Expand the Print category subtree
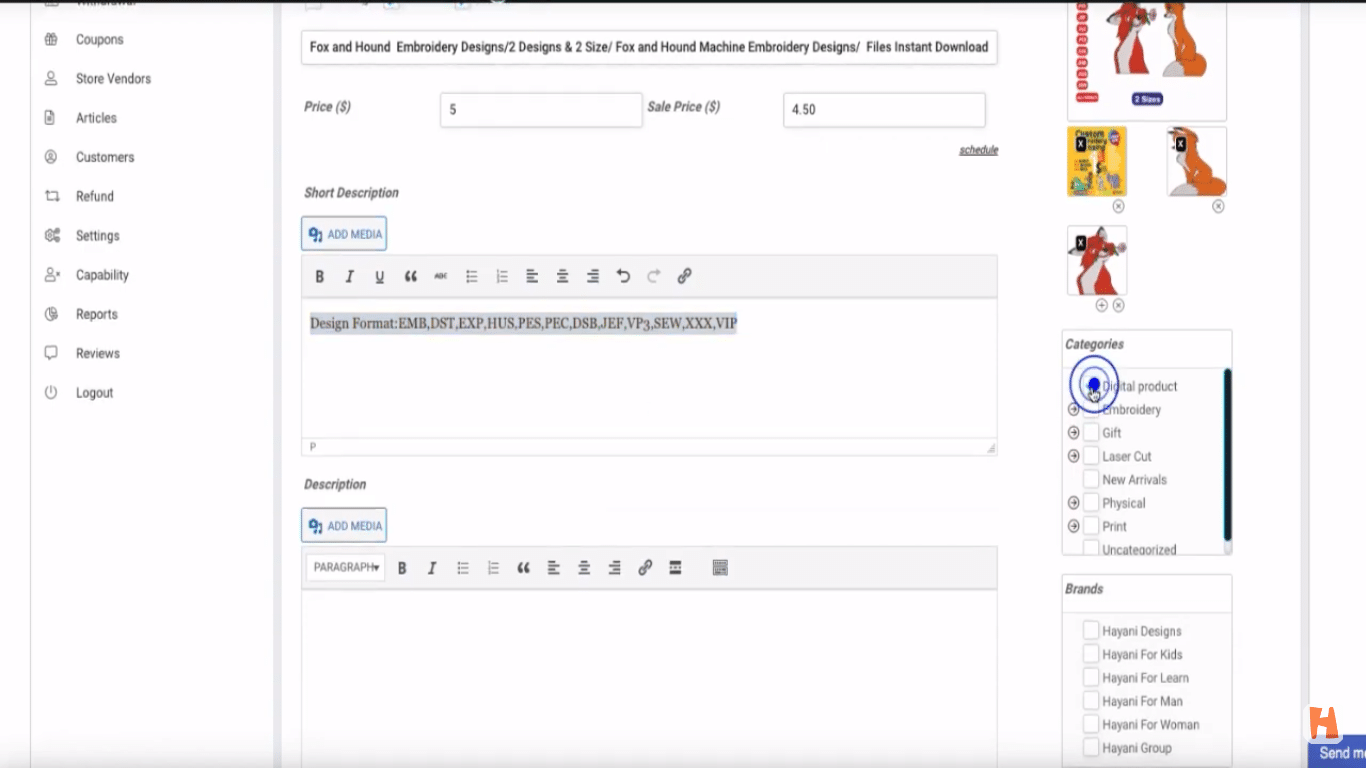1366x768 pixels. point(1073,526)
